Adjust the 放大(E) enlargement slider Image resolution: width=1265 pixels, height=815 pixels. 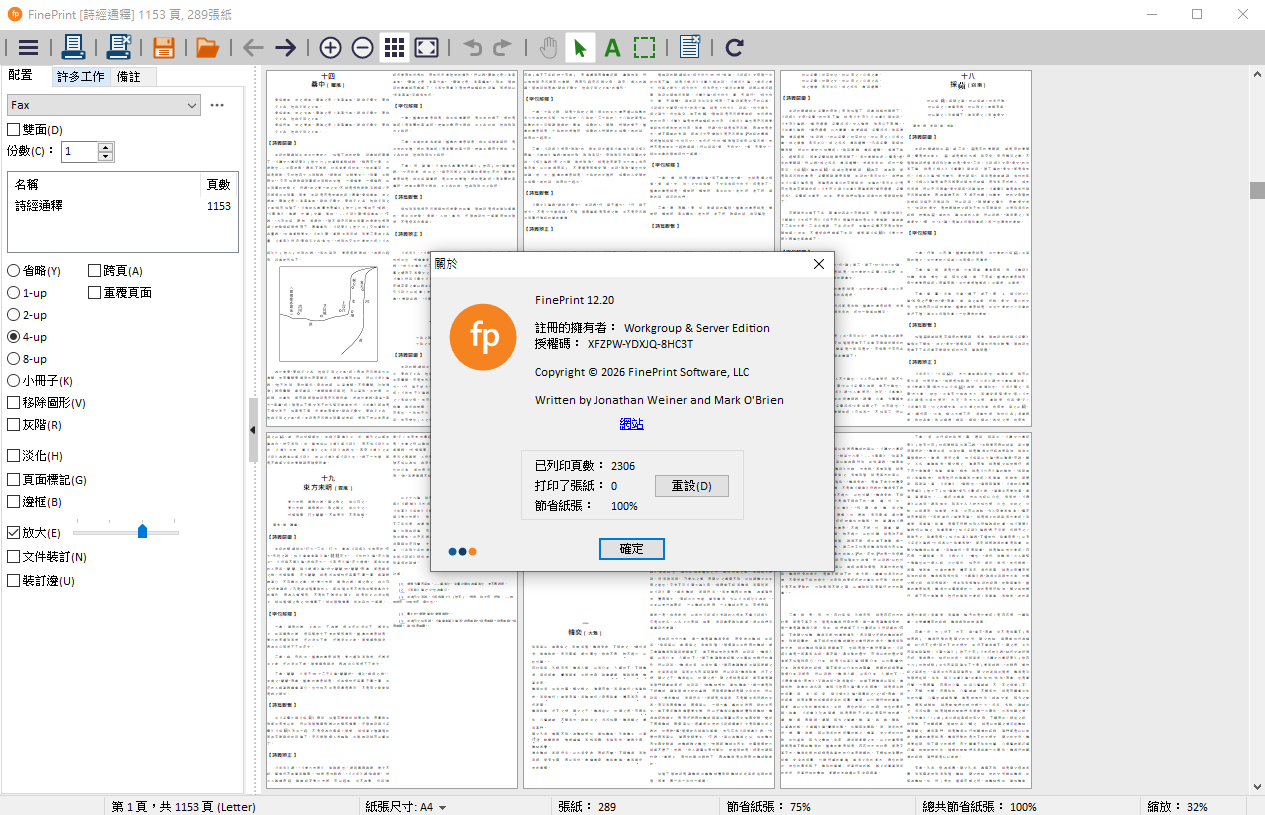point(141,532)
